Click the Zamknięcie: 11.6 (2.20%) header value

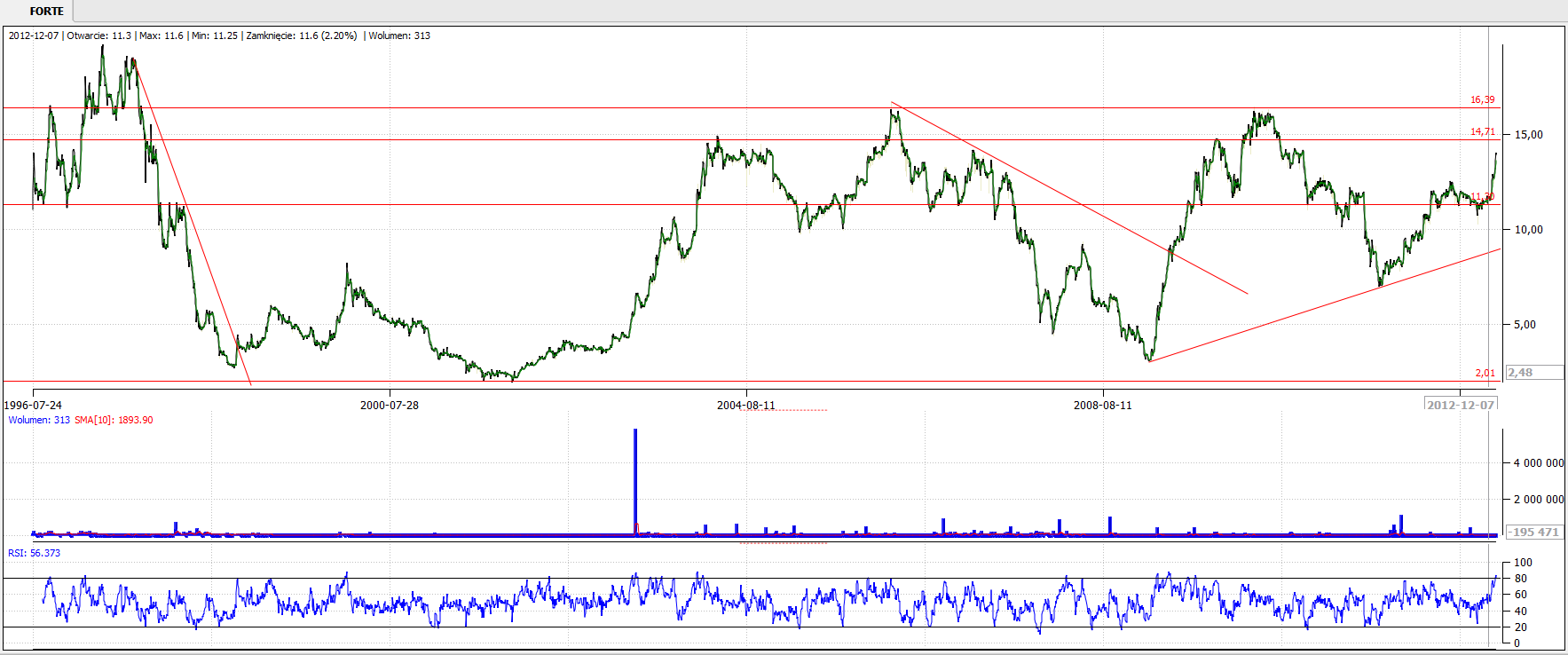(302, 36)
